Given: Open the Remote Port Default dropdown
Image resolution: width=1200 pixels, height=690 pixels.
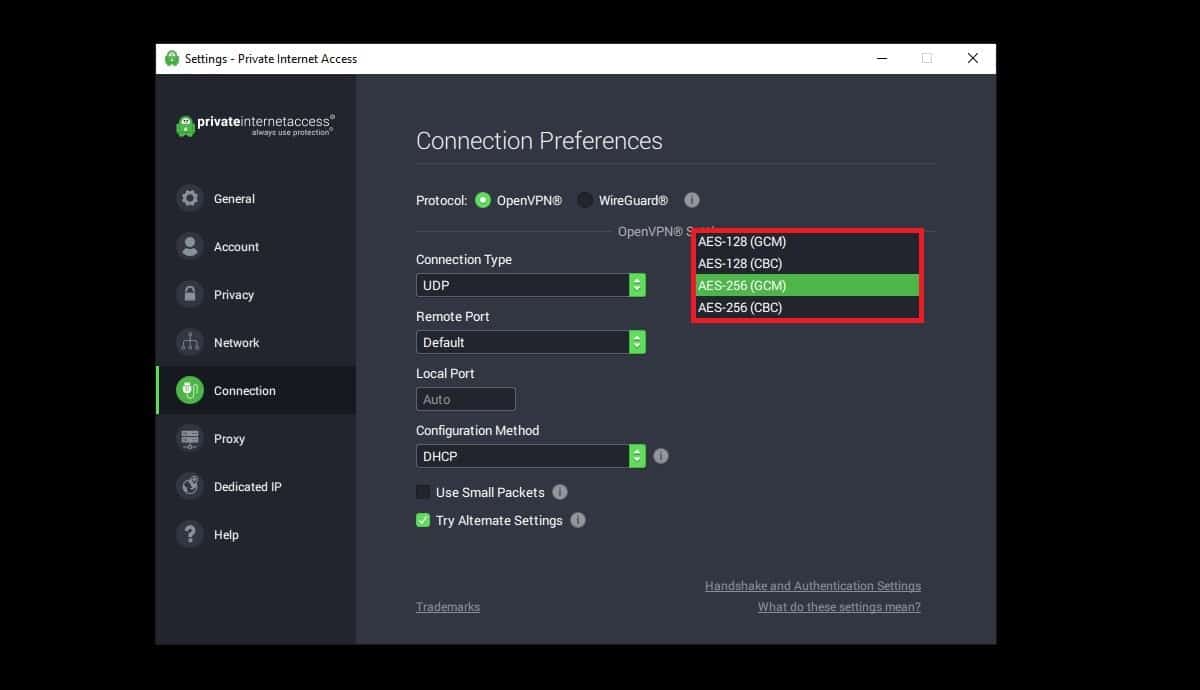Looking at the screenshot, I should [x=531, y=342].
